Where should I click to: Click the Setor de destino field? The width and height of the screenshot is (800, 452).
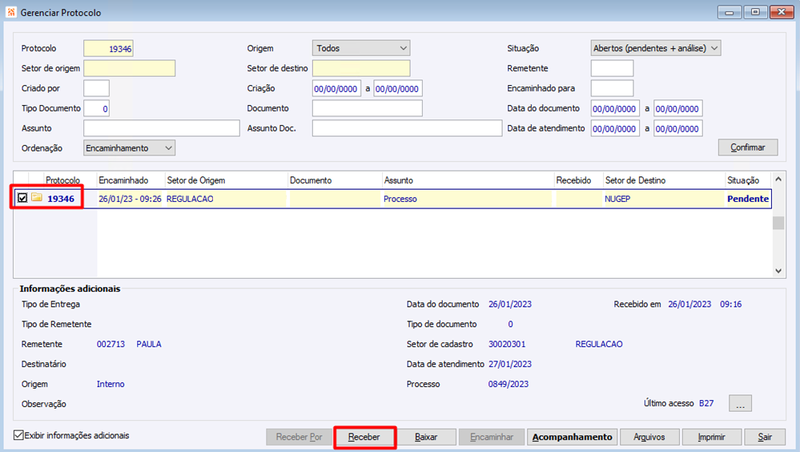click(x=361, y=68)
